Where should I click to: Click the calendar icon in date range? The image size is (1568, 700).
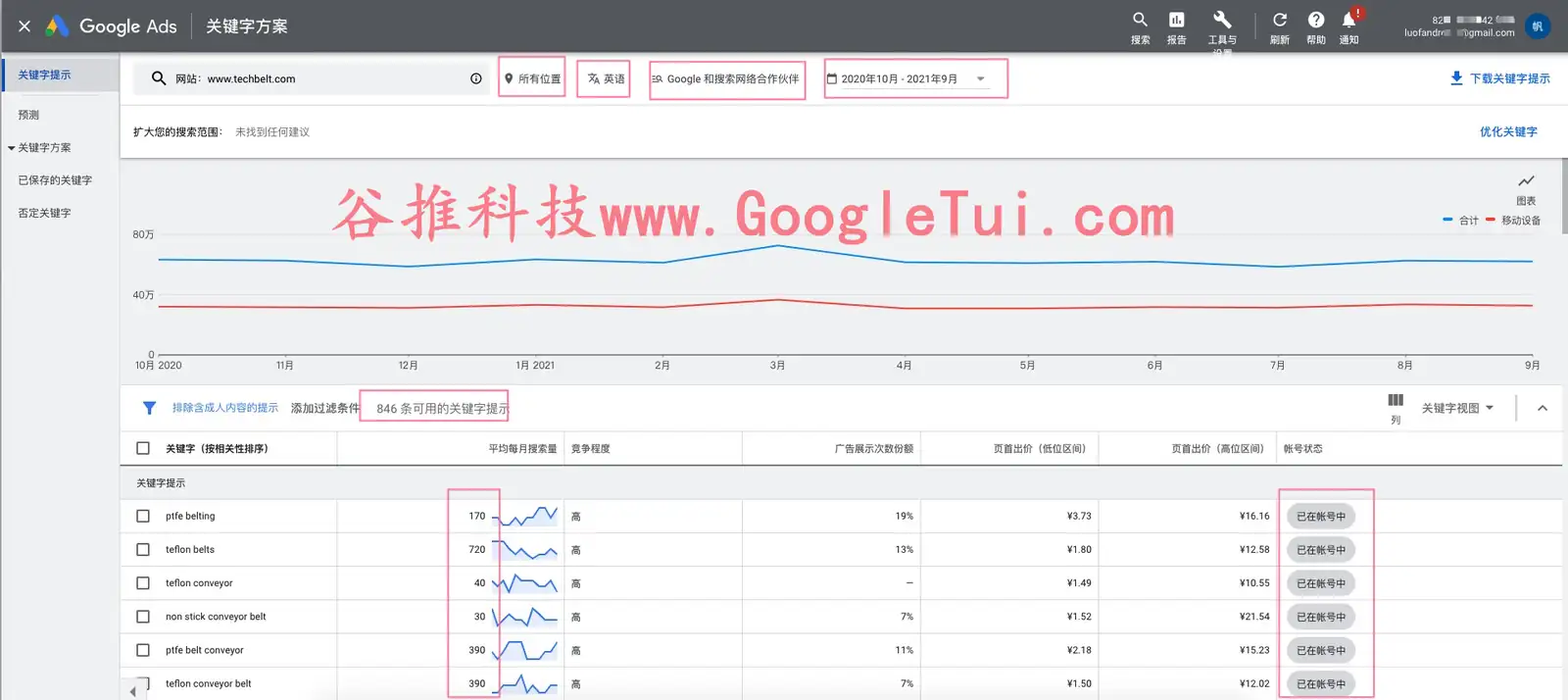click(832, 79)
